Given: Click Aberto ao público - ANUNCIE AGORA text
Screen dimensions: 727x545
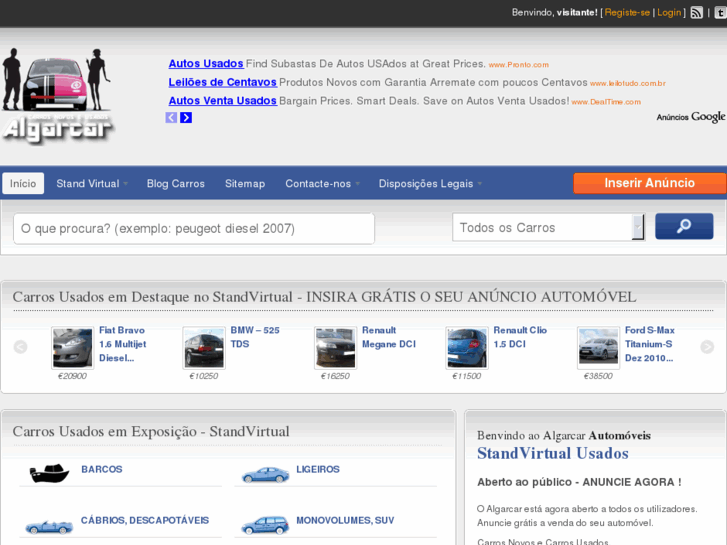Looking at the screenshot, I should pyautogui.click(x=580, y=482).
